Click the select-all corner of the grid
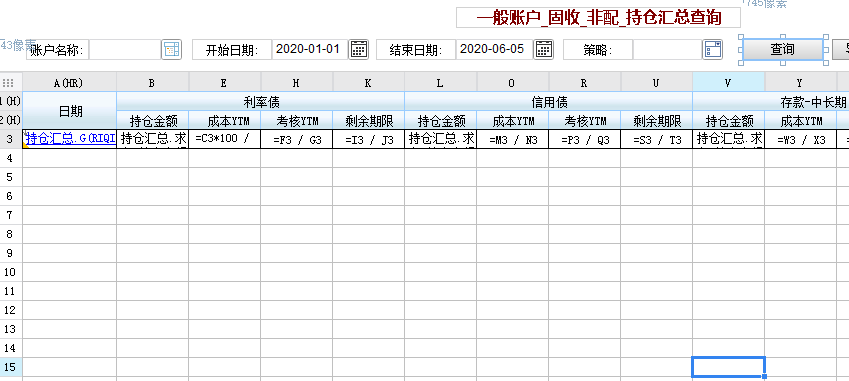Image resolution: width=849 pixels, height=381 pixels. click(8, 83)
